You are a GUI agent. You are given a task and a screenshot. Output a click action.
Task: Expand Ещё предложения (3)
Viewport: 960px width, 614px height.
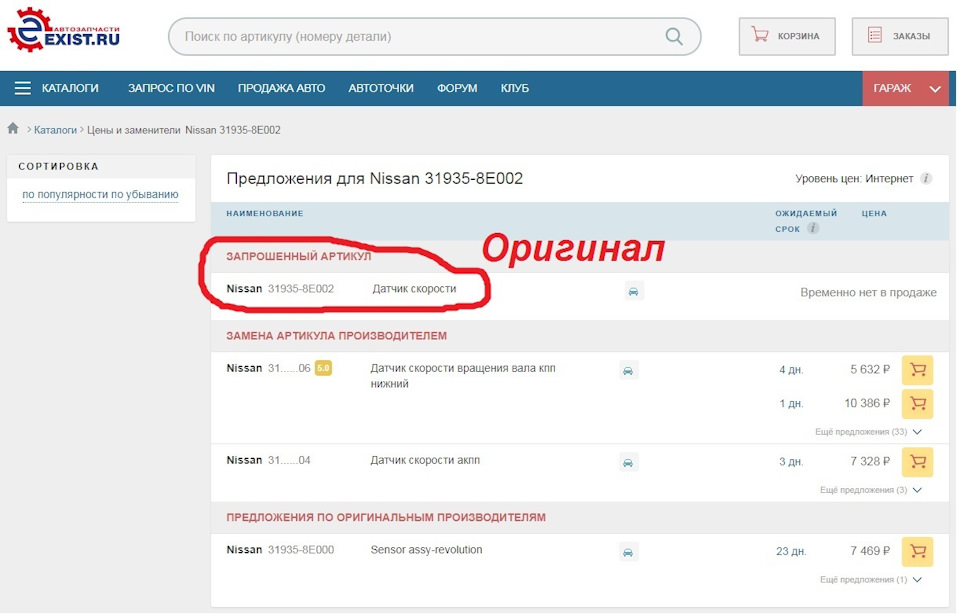coord(871,490)
